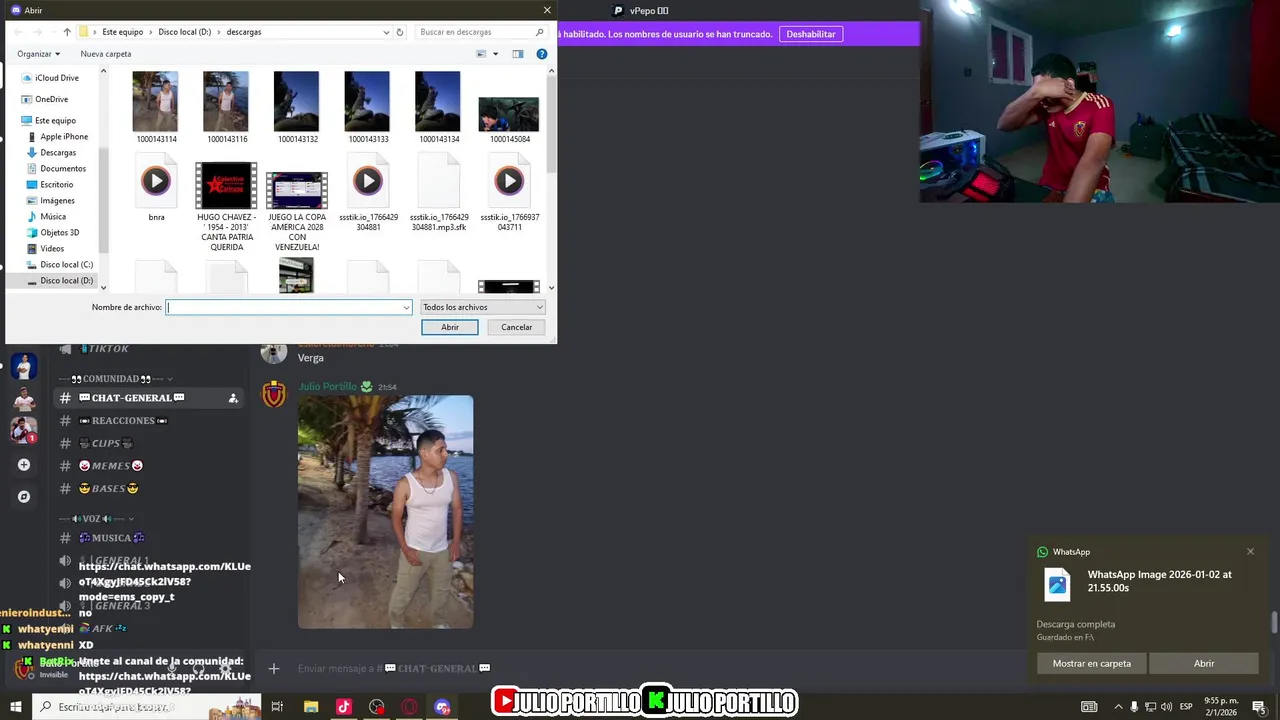Viewport: 1280px width, 720px height.
Task: Close the WhatsApp download notification
Action: coord(1250,552)
